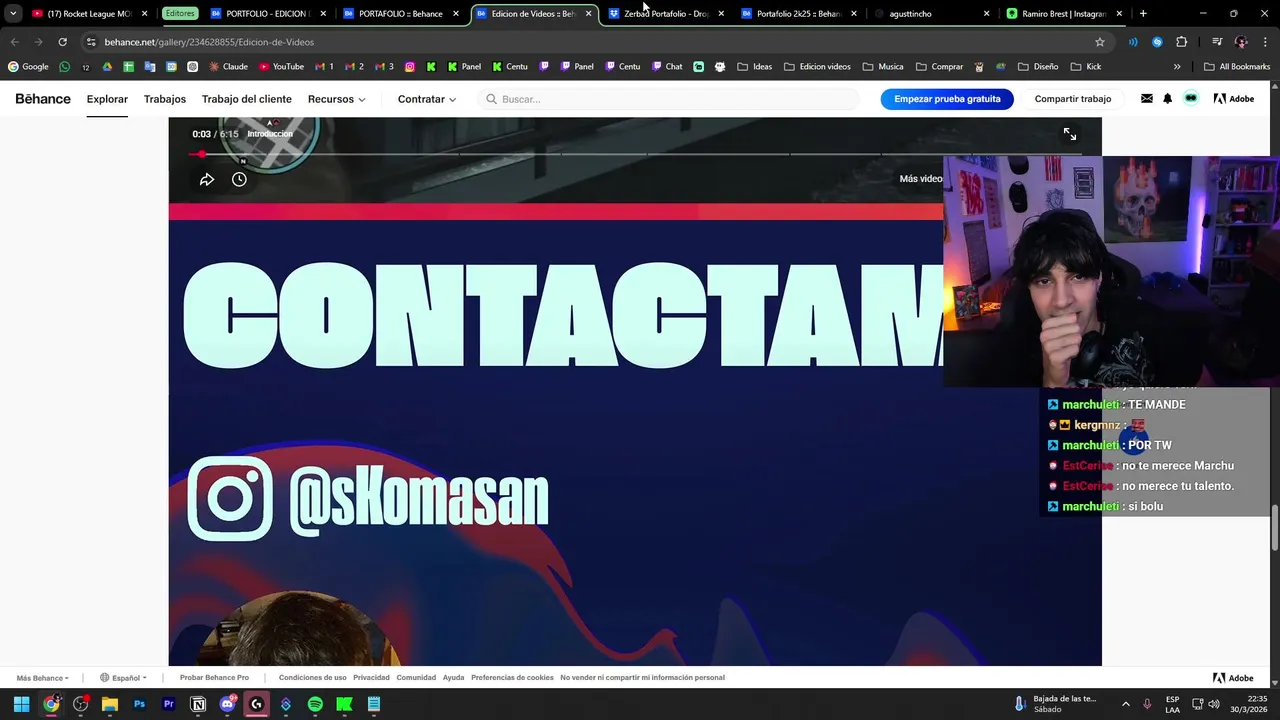This screenshot has height=720, width=1280.
Task: Enter video fullscreen mode
Action: click(x=1070, y=134)
